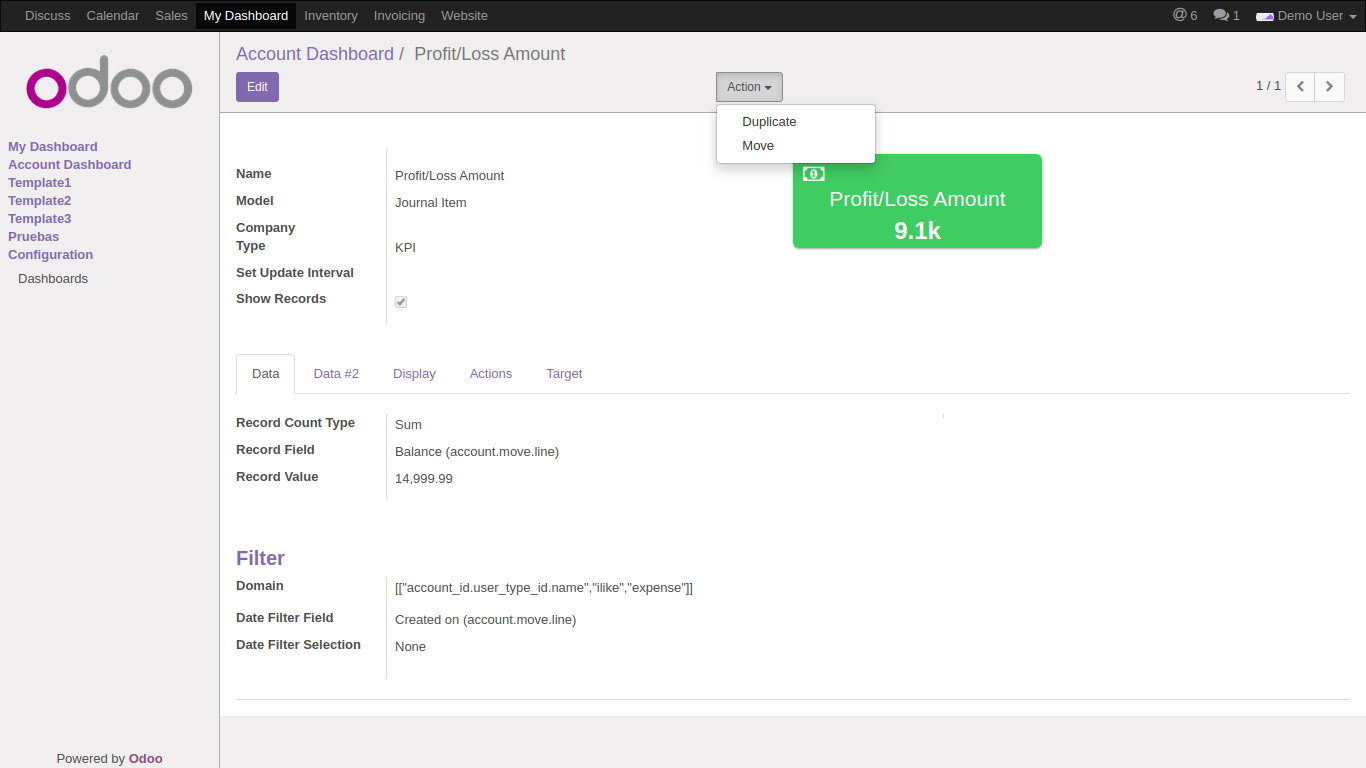The width and height of the screenshot is (1366, 768).
Task: Open the Target tab
Action: (x=564, y=374)
